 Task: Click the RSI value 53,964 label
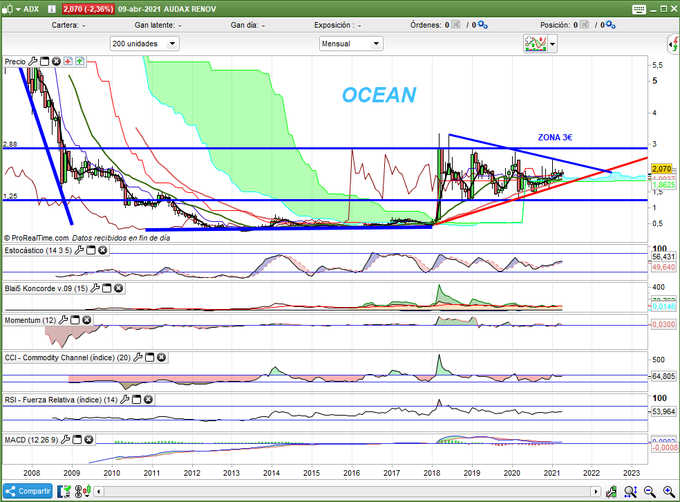point(664,411)
